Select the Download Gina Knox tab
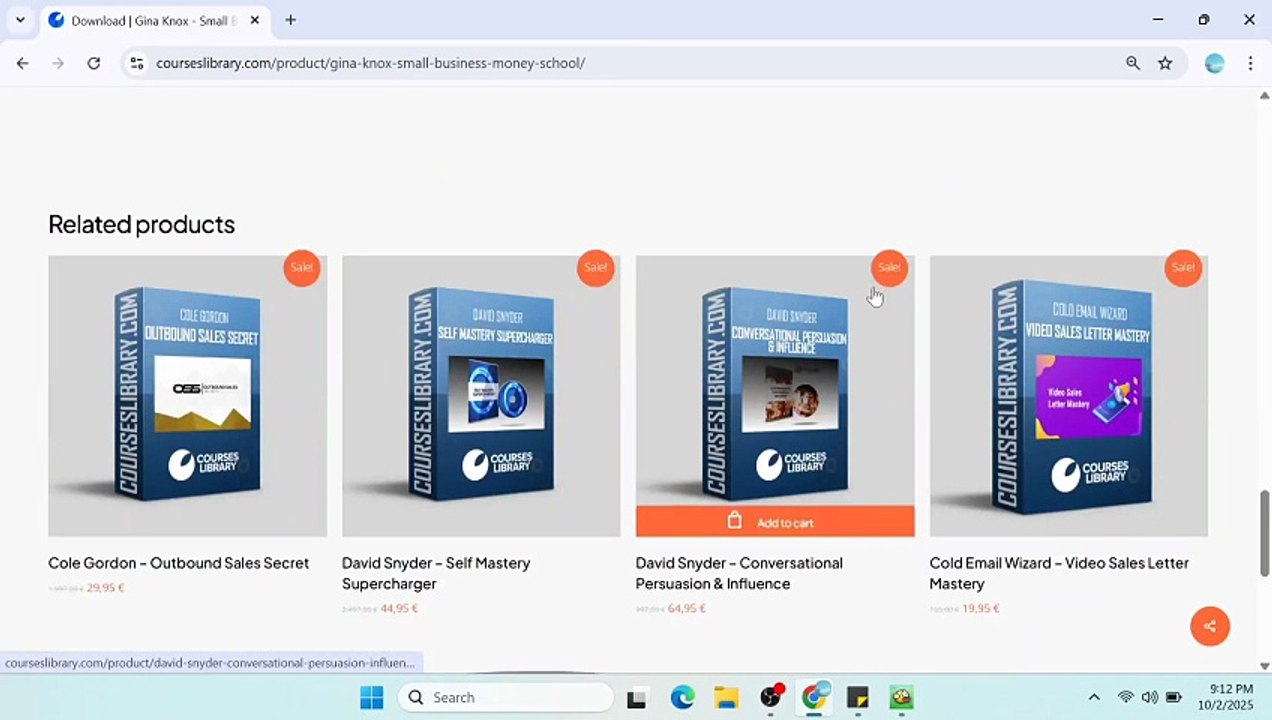The image size is (1272, 720). pos(155,20)
